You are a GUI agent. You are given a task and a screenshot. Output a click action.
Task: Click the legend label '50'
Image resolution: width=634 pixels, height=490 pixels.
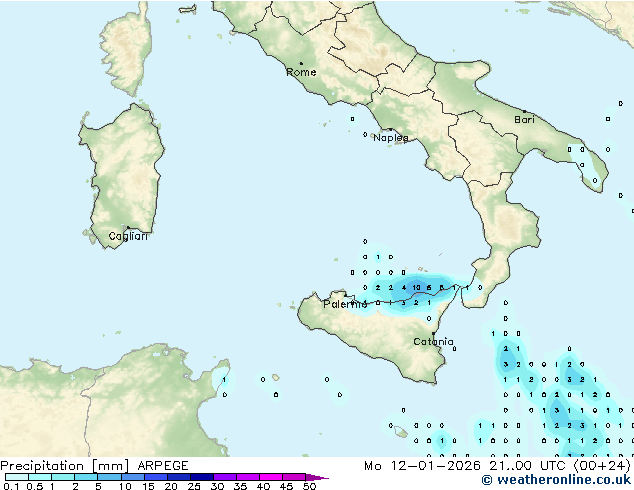pyautogui.click(x=310, y=486)
